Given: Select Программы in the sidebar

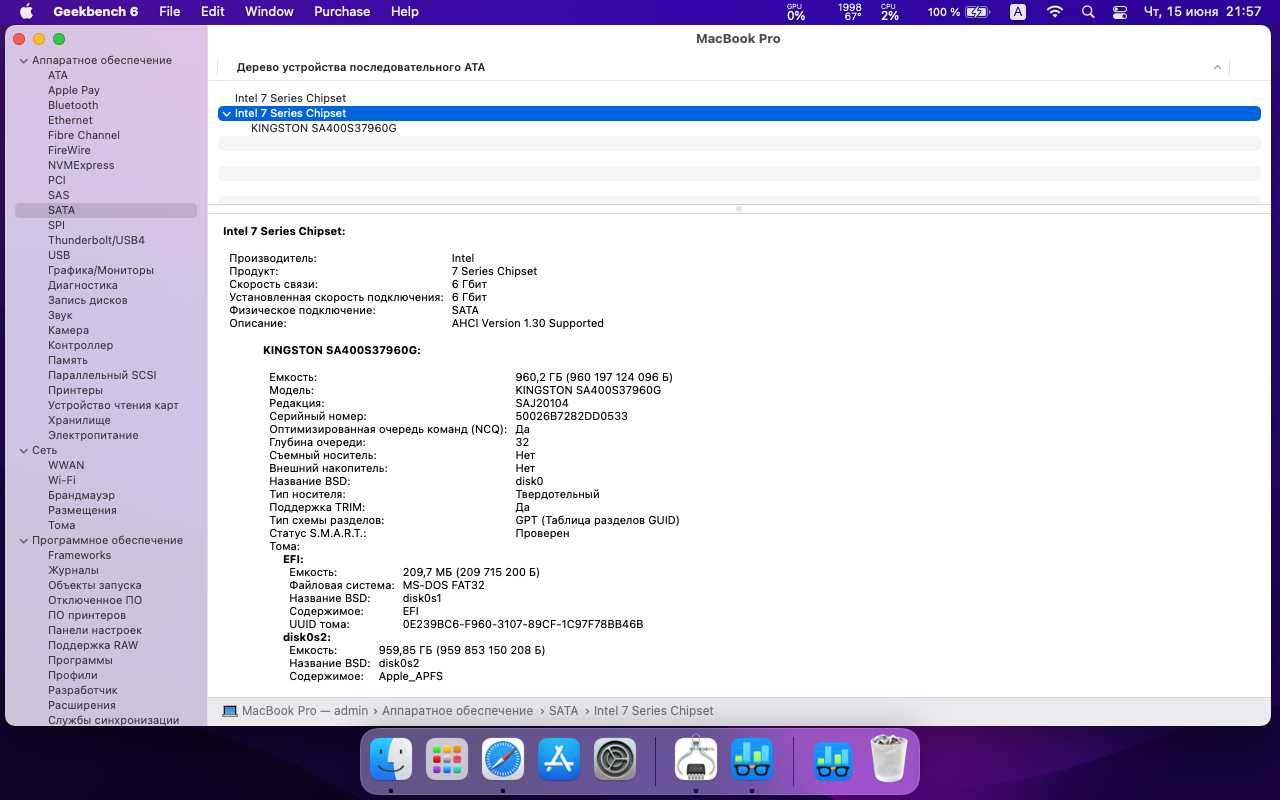Looking at the screenshot, I should pos(80,660).
